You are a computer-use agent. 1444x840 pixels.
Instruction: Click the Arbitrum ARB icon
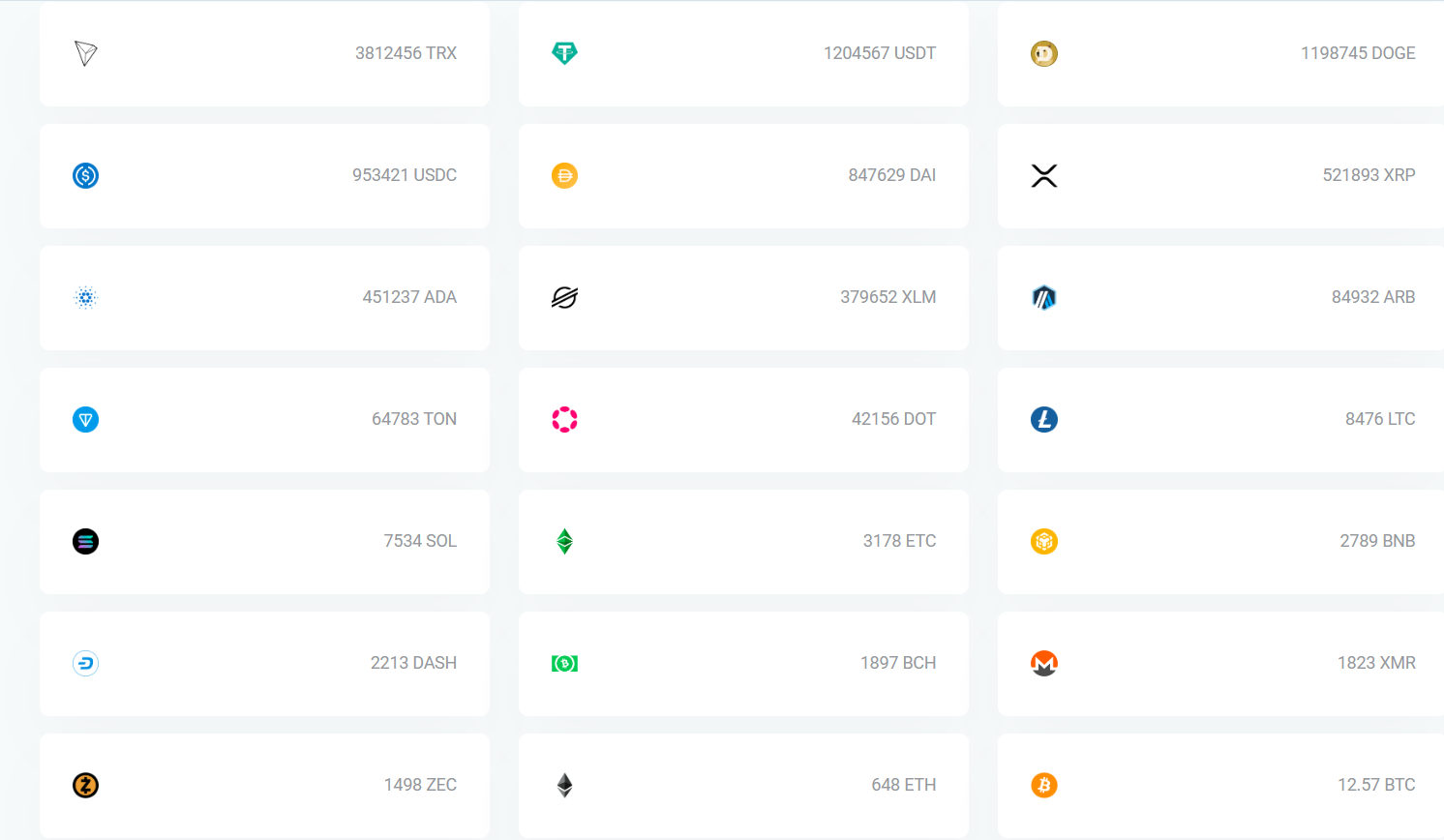tap(1043, 297)
